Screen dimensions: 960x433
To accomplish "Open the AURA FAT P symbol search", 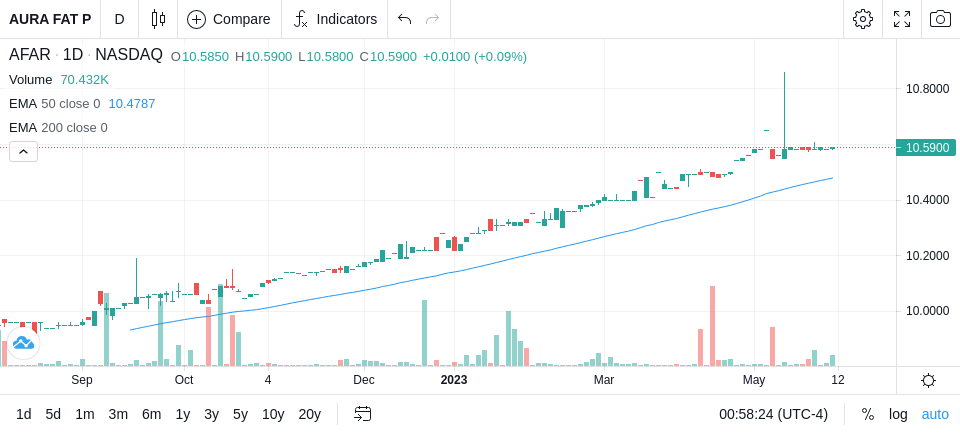I will [50, 19].
